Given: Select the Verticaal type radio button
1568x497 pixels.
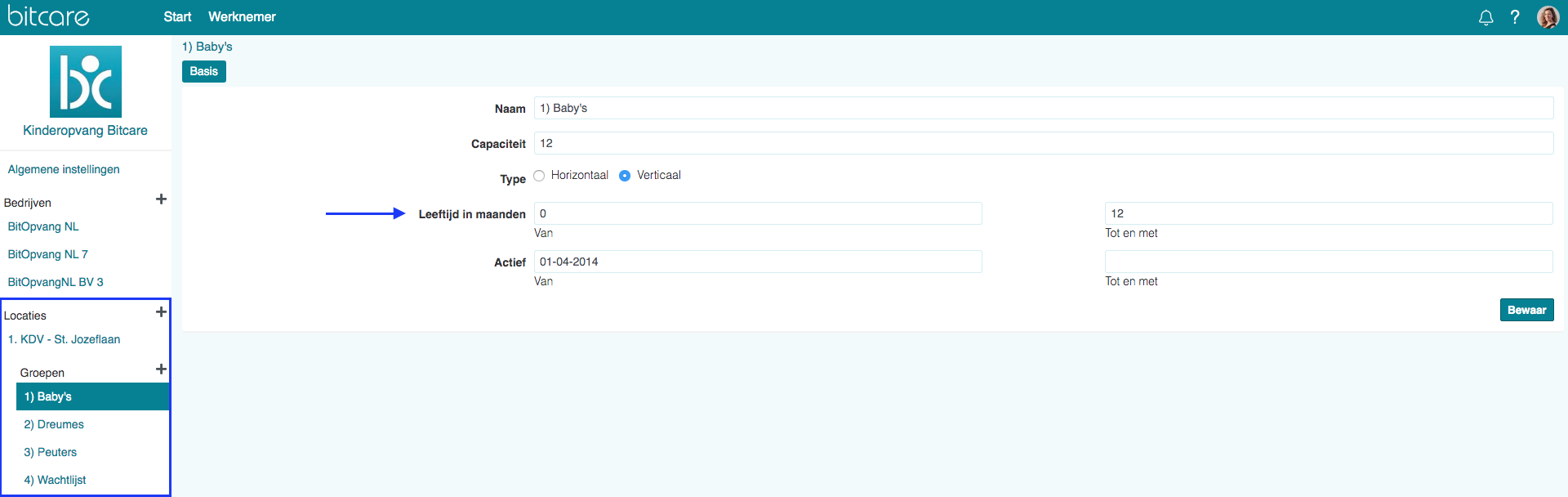Looking at the screenshot, I should 625,176.
